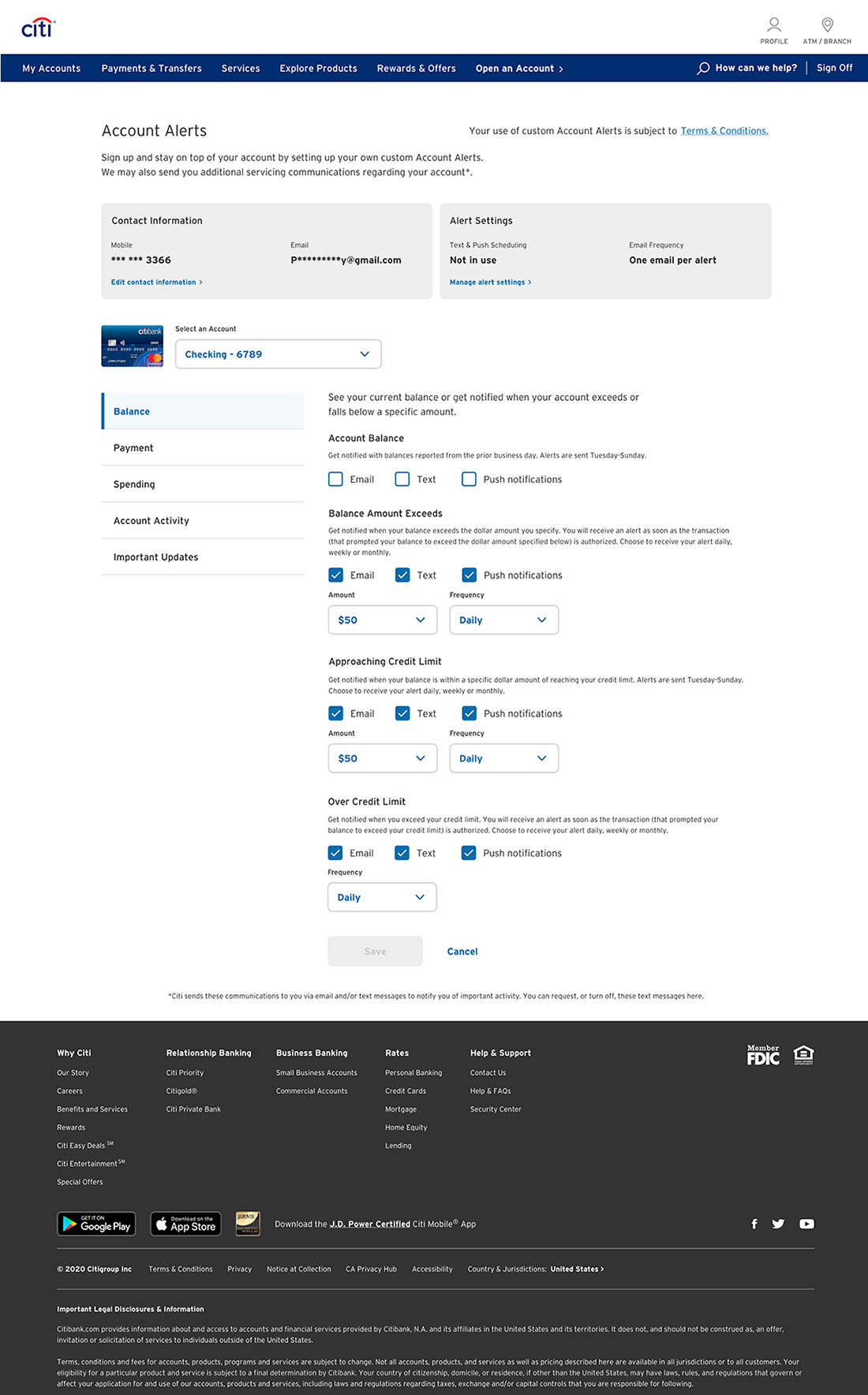Viewport: 868px width, 1395px height.
Task: Open Citi Priority footer link
Action: (185, 1073)
